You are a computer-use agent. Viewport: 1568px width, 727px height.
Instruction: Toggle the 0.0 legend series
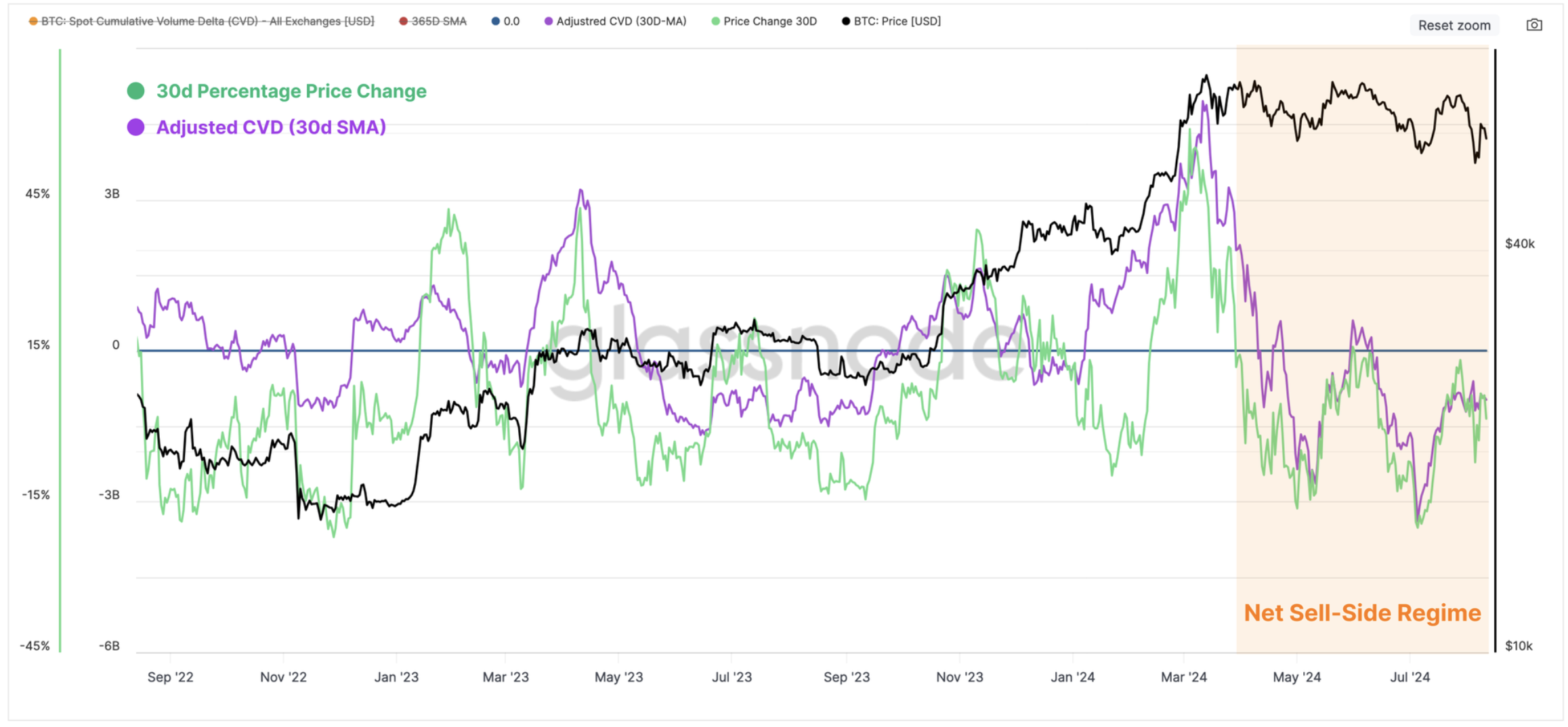point(505,21)
